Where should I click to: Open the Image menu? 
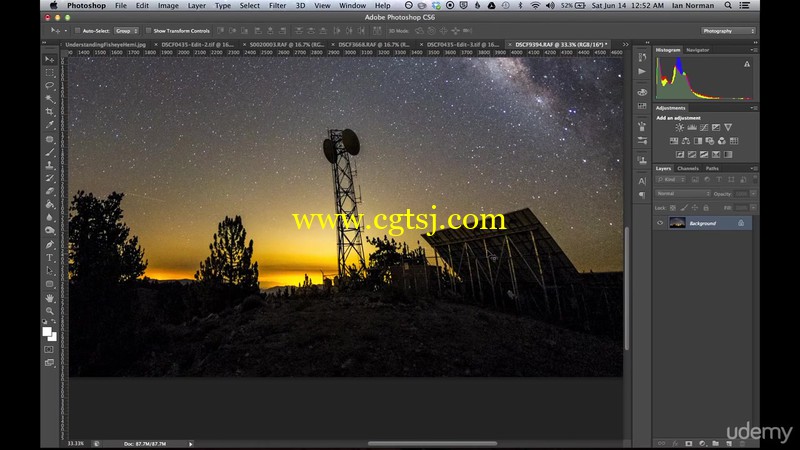[168, 6]
